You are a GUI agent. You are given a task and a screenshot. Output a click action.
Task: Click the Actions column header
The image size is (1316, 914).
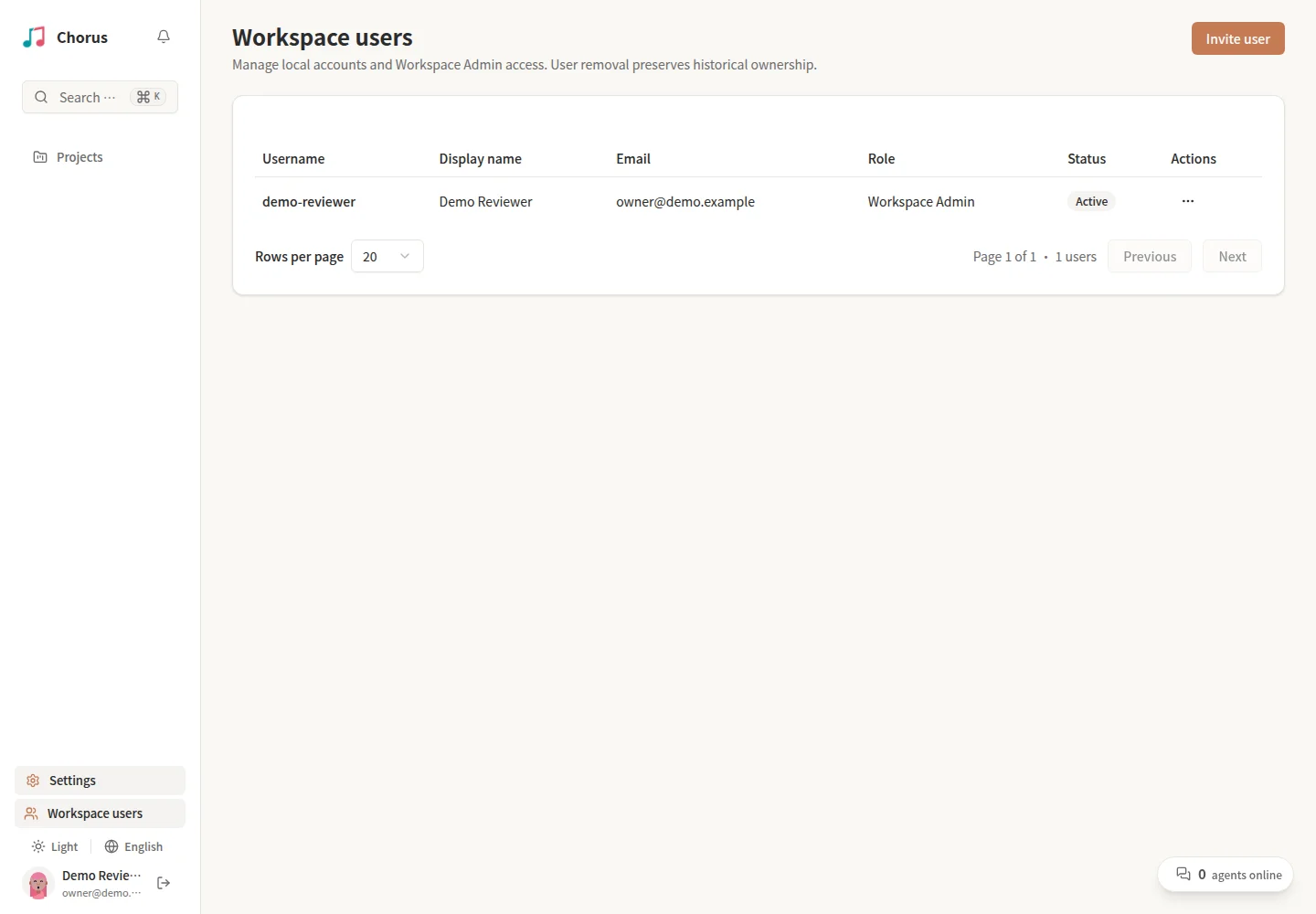(x=1194, y=159)
